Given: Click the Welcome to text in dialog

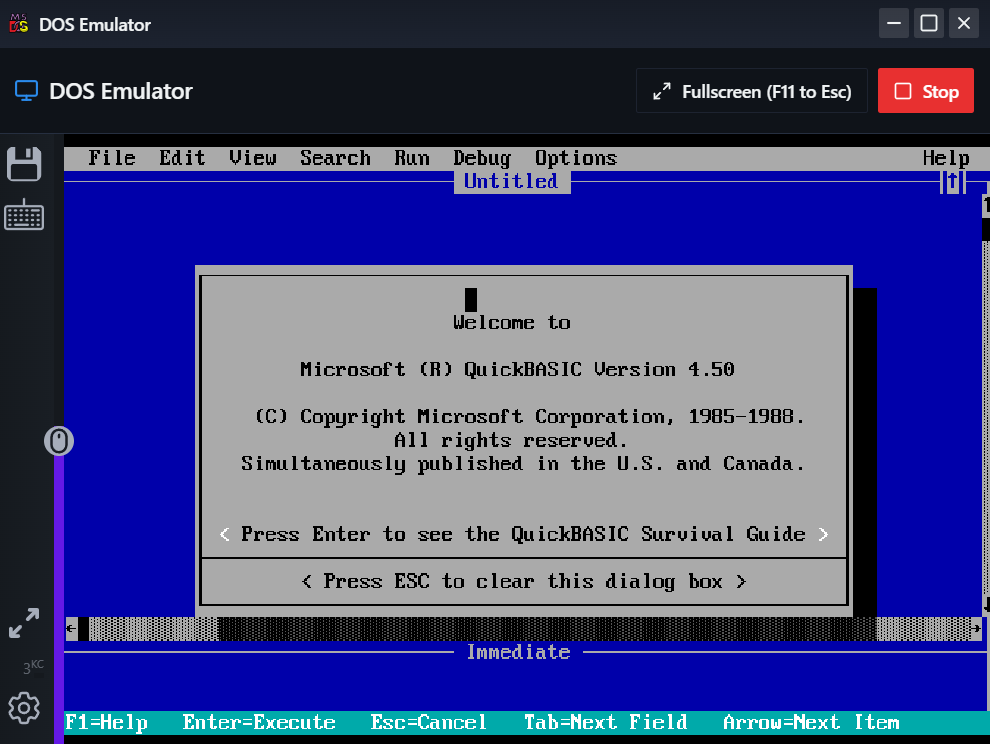Looking at the screenshot, I should pos(511,322).
